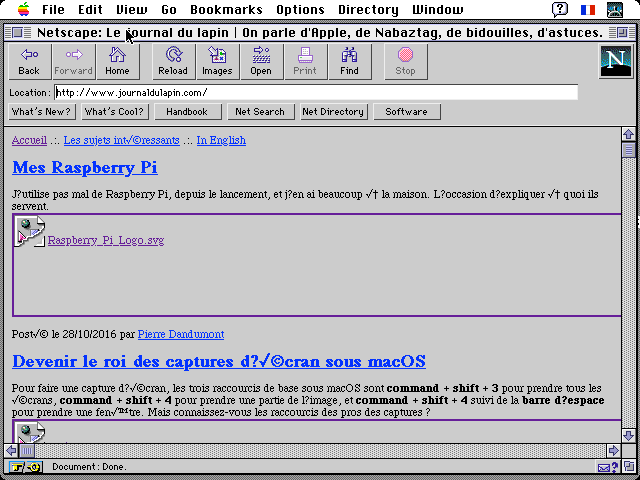Open the Help balloon menu icon
Image resolution: width=640 pixels, height=480 pixels.
pos(560,9)
